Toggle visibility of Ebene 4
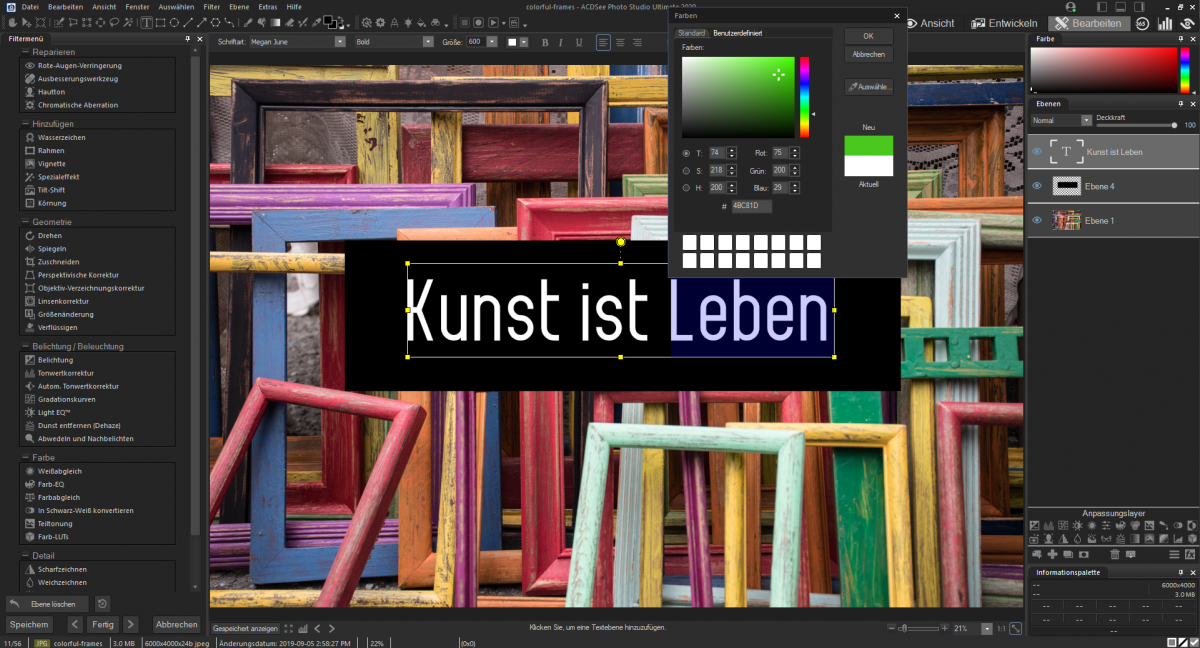 (1037, 186)
